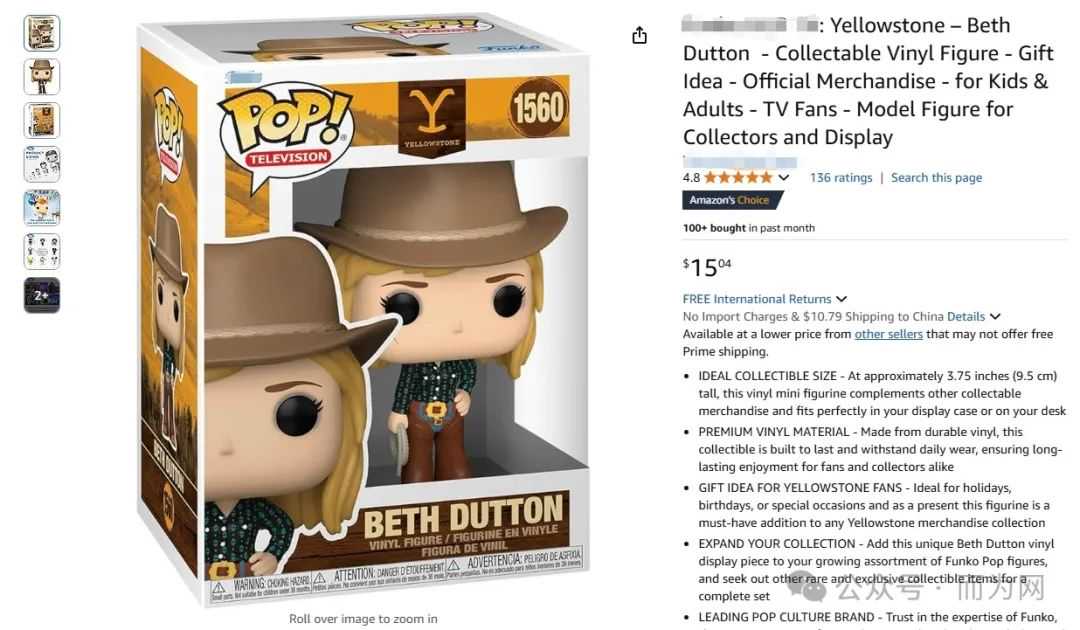Select the second thumbnail of unboxed figure

pyautogui.click(x=42, y=76)
